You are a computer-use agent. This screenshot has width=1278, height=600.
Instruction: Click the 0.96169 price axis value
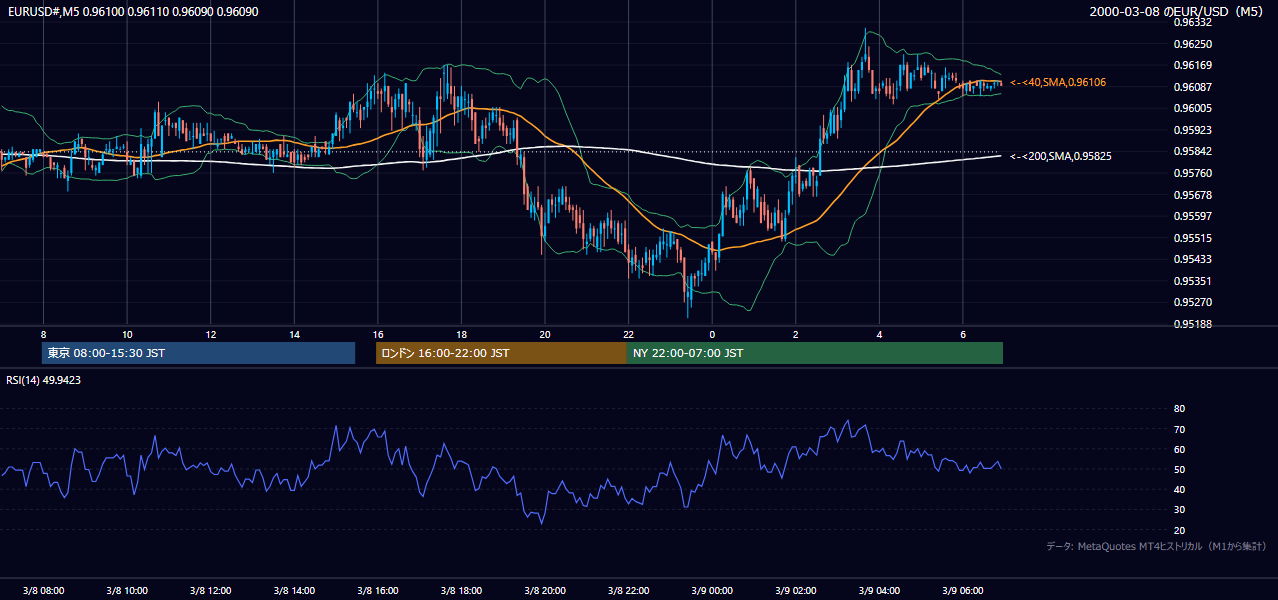point(1192,65)
